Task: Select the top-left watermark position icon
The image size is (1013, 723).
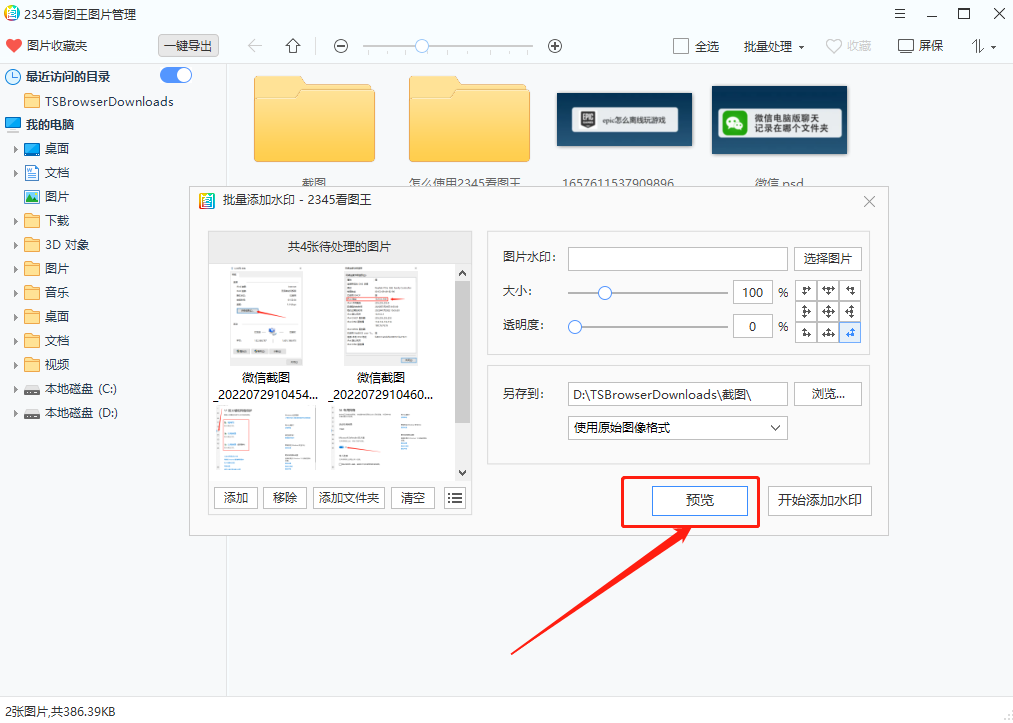Action: [806, 291]
